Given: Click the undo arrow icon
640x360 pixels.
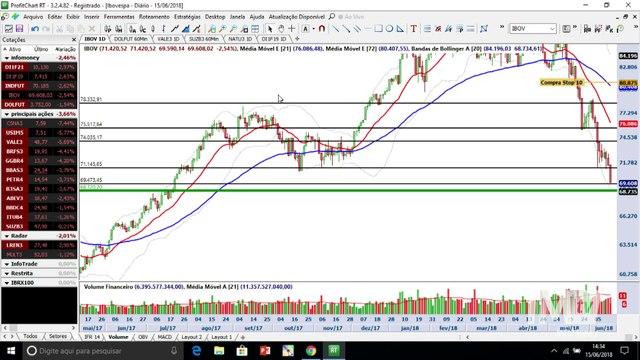Looking at the screenshot, I should pyautogui.click(x=35, y=29).
